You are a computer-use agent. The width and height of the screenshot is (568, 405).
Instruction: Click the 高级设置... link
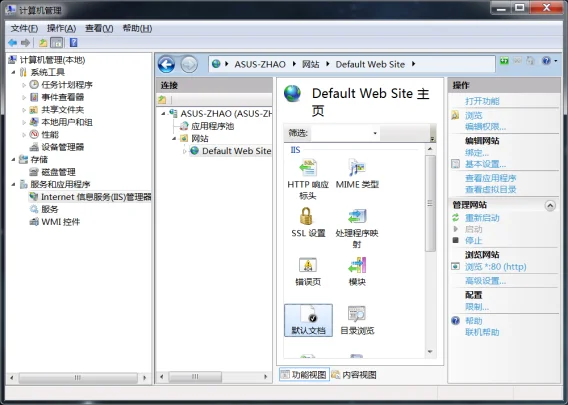[485, 281]
